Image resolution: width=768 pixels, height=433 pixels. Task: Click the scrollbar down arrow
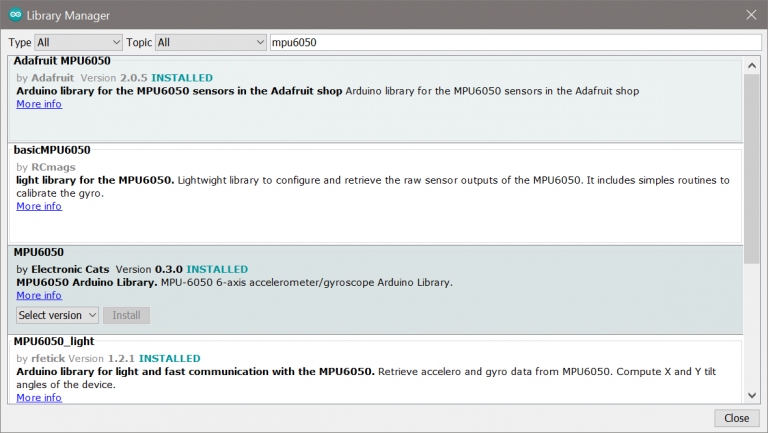click(752, 395)
